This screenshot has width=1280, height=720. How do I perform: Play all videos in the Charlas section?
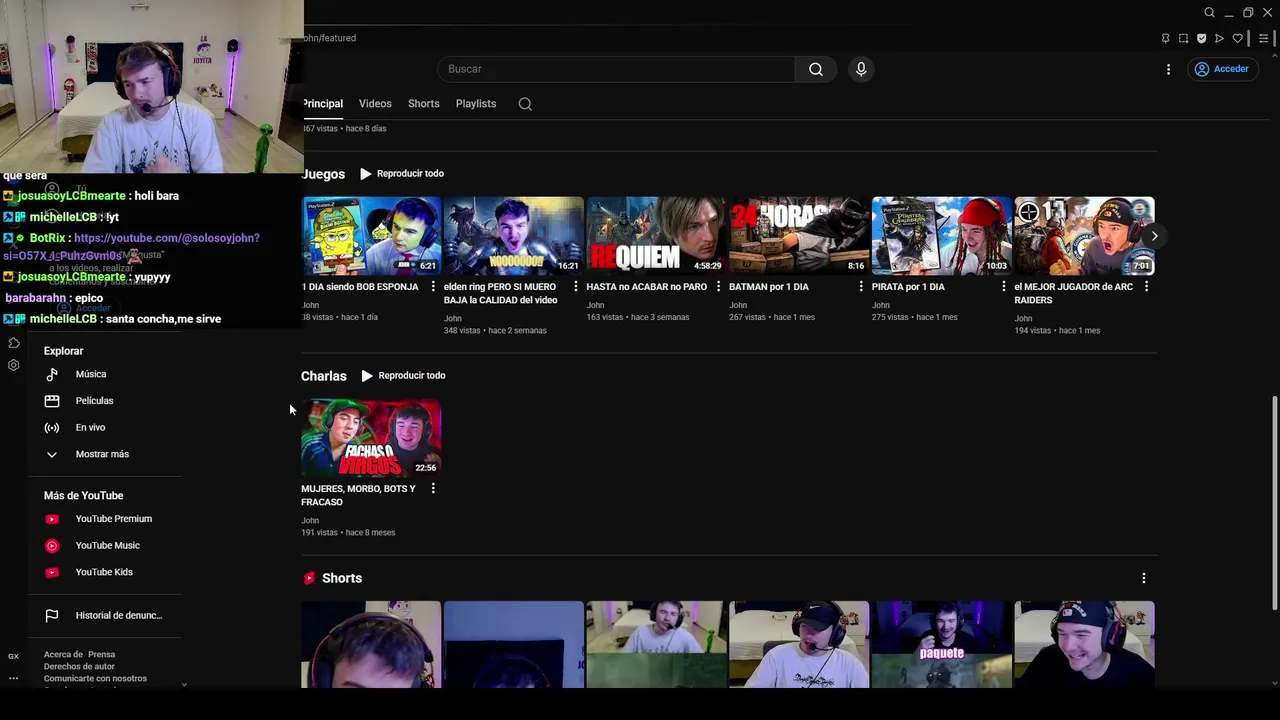tap(403, 376)
